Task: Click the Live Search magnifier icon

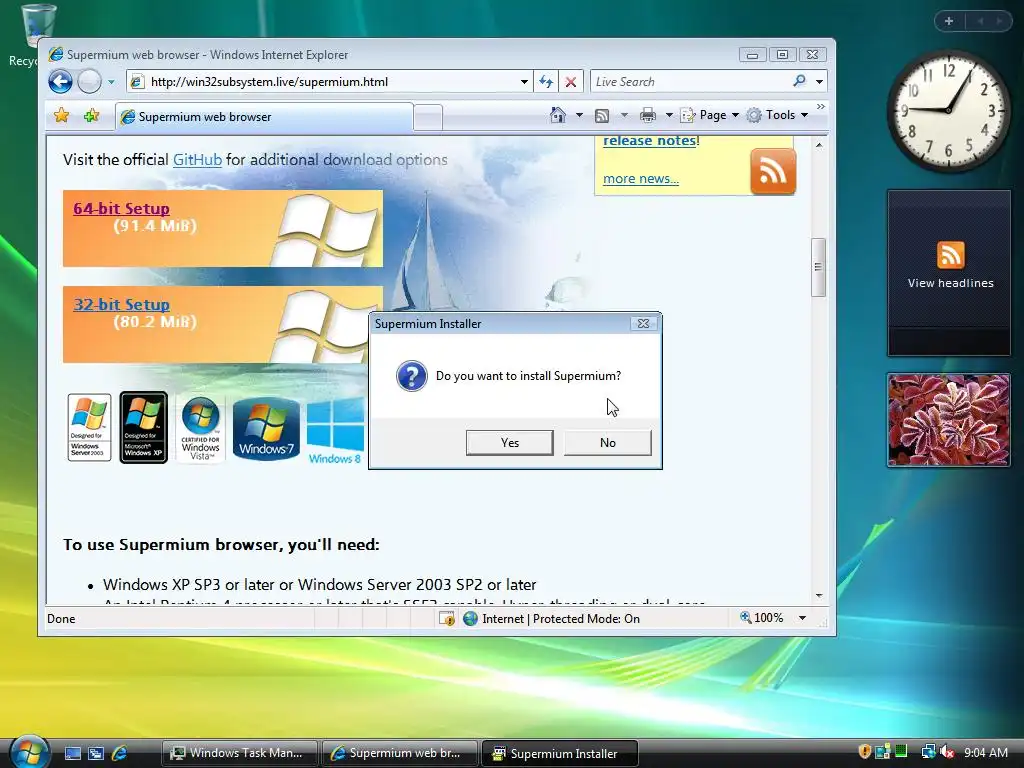Action: pos(799,81)
